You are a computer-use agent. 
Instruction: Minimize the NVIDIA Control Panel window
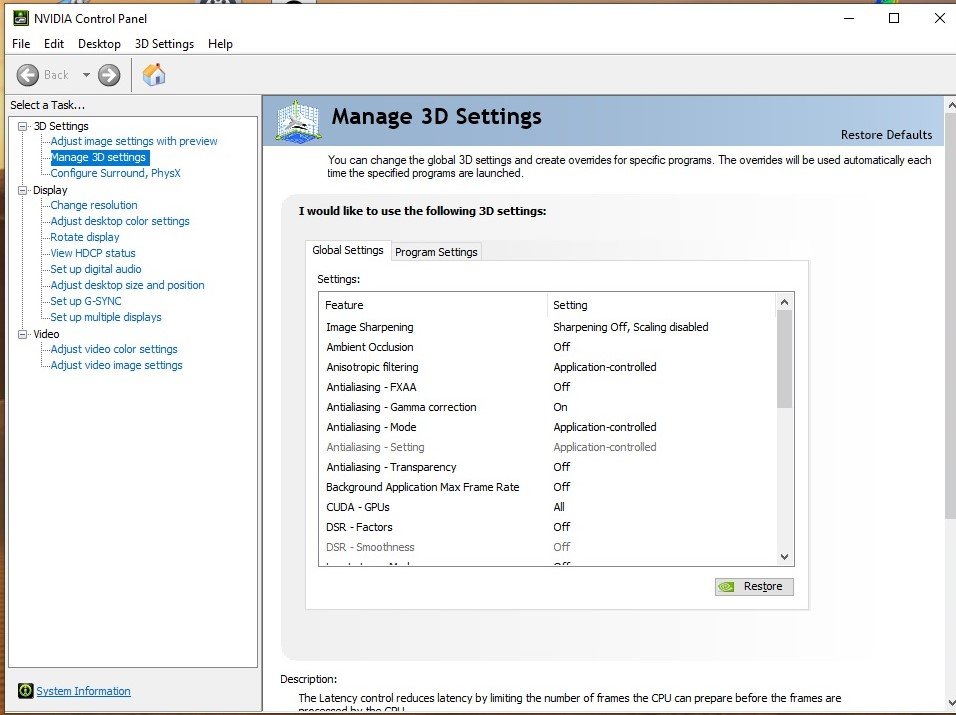tap(848, 18)
